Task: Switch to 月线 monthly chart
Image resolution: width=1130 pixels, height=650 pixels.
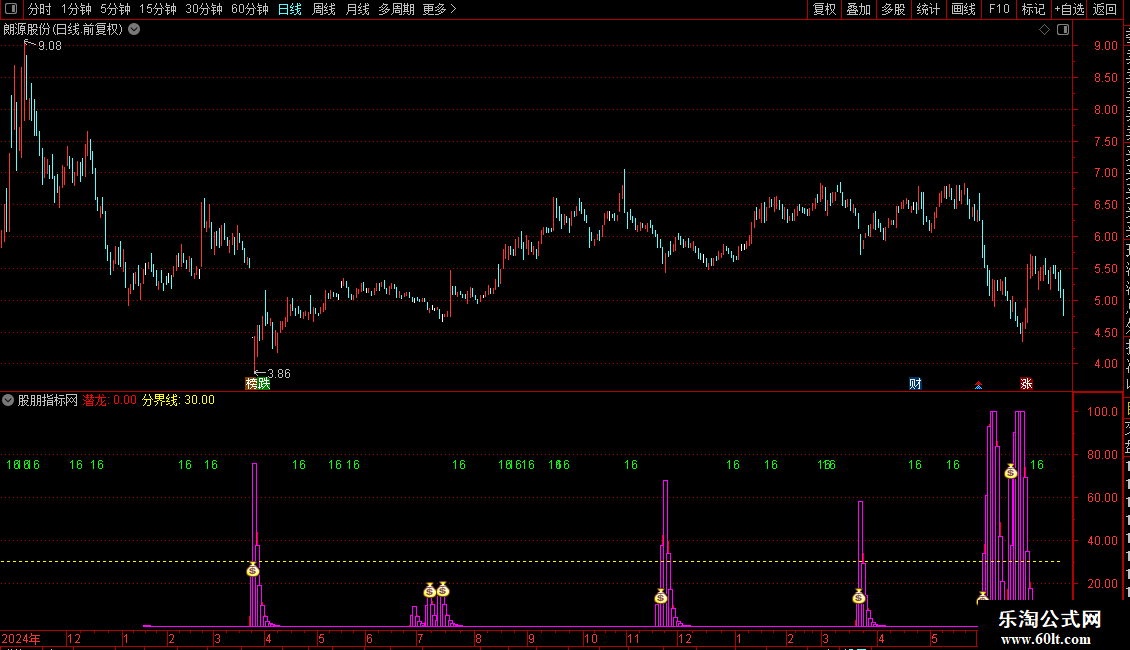Action: [x=357, y=9]
